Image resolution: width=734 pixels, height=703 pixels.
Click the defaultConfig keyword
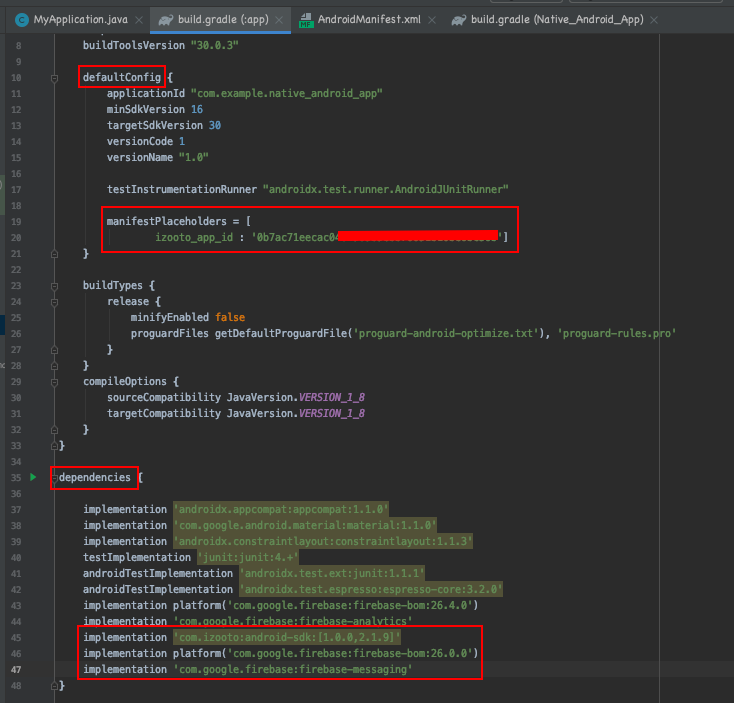point(122,77)
